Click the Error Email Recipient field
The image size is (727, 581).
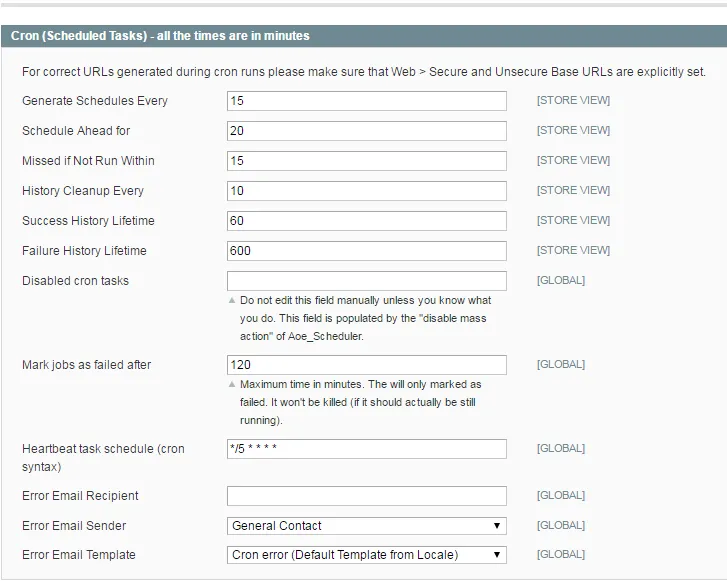point(366,496)
